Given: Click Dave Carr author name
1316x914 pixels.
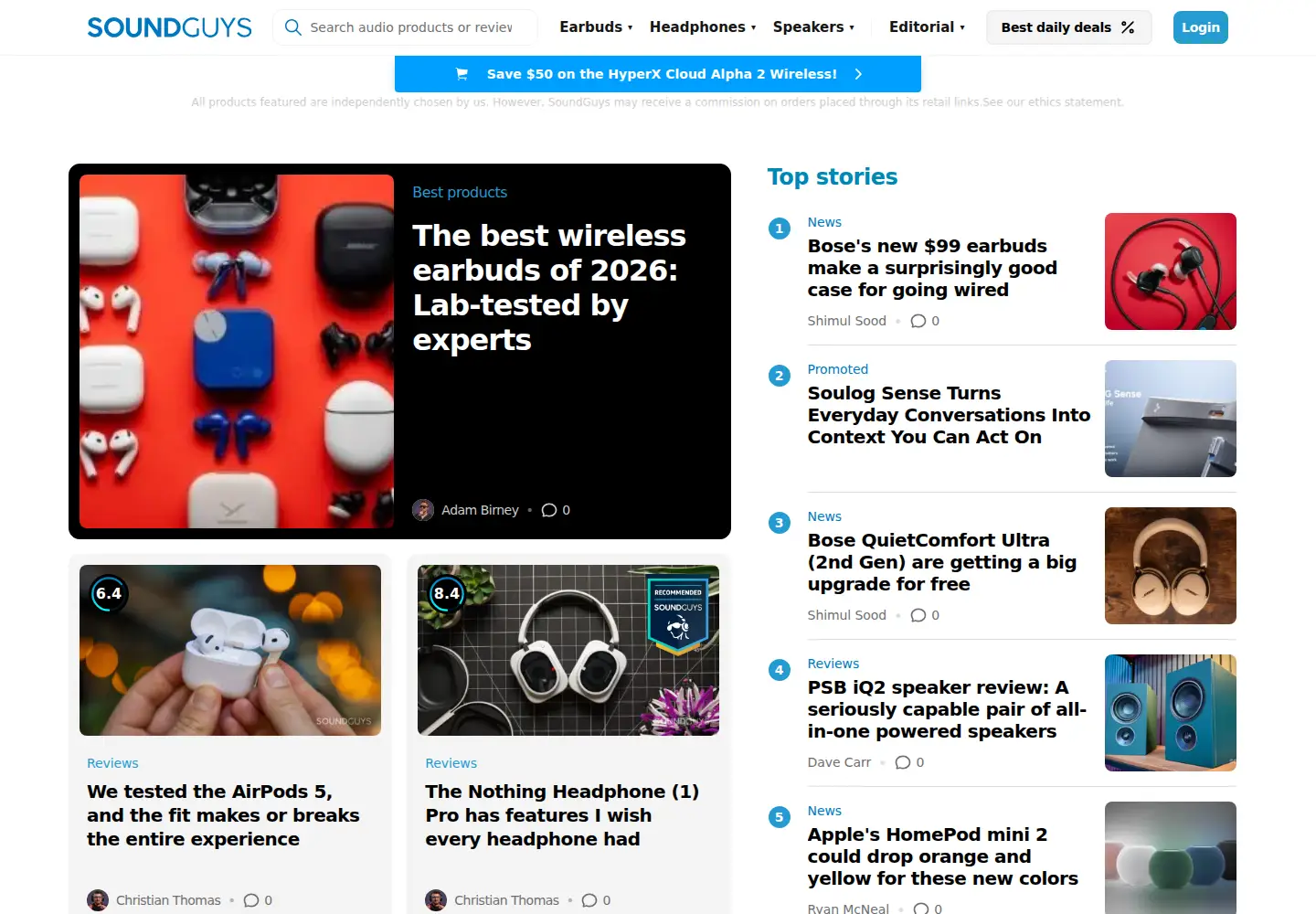Looking at the screenshot, I should point(839,762).
